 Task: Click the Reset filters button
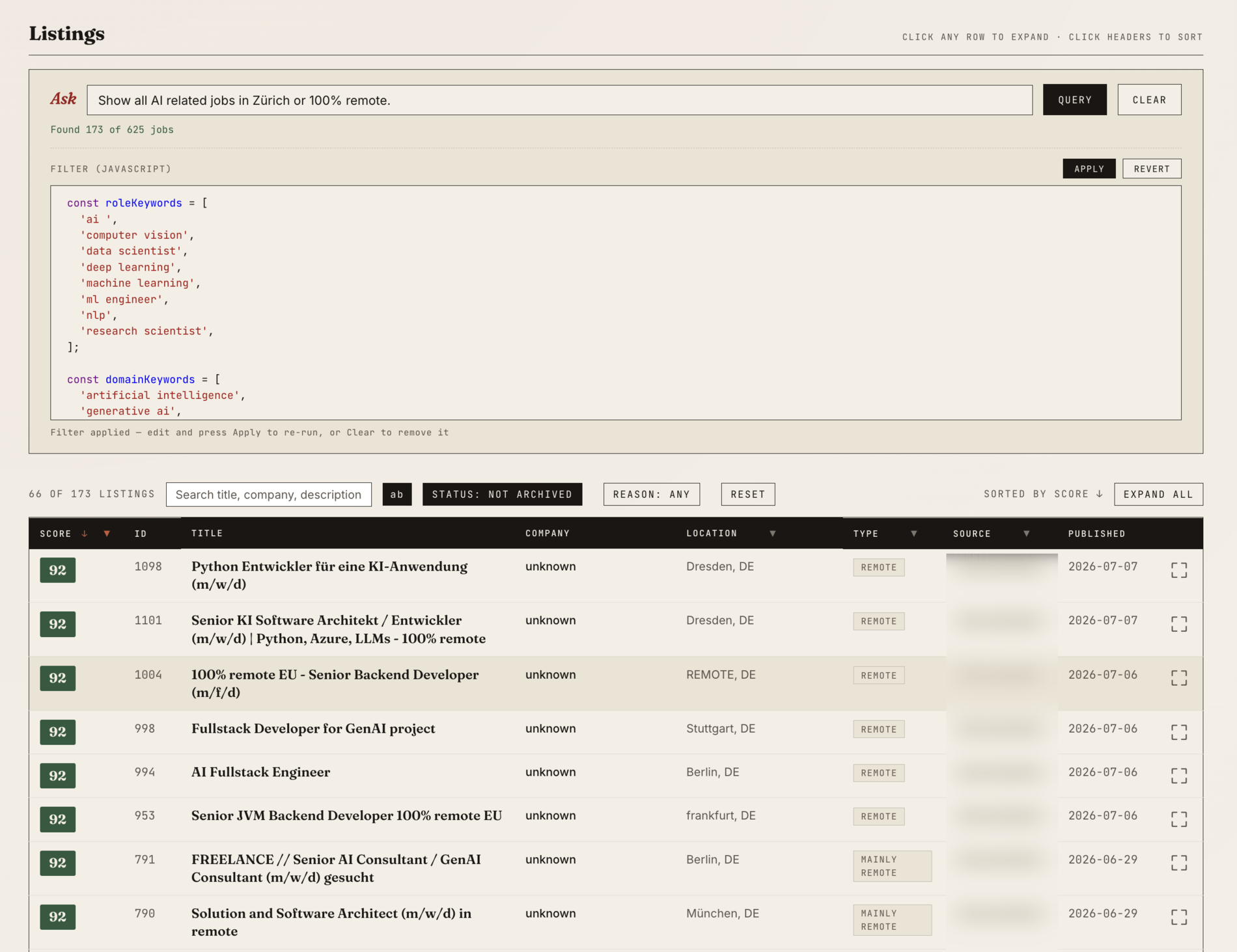pos(748,495)
